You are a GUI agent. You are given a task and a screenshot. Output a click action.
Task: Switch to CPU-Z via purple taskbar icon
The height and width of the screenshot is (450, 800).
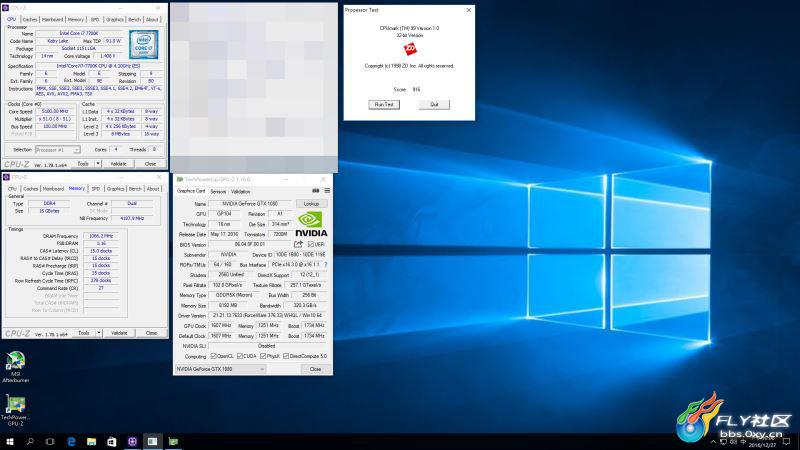tap(133, 441)
